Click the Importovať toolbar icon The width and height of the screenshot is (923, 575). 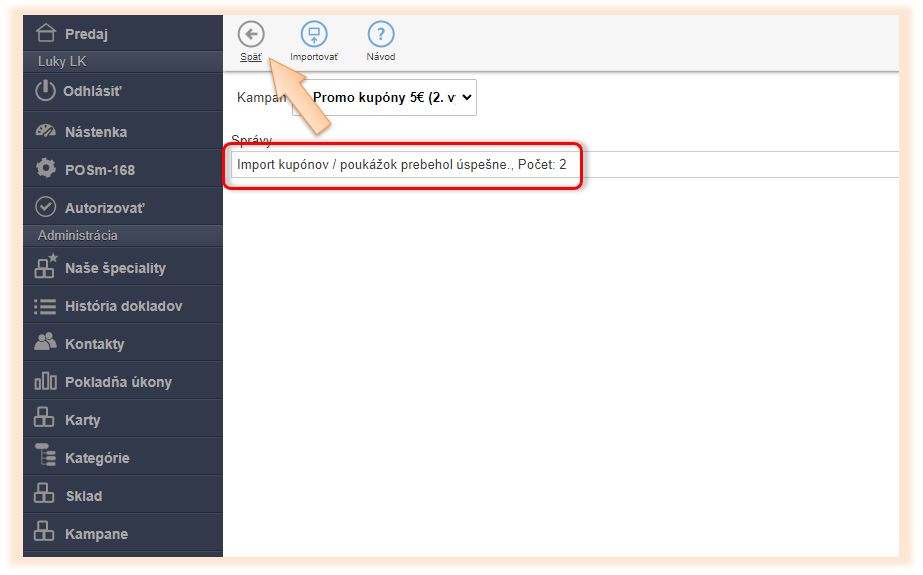314,34
